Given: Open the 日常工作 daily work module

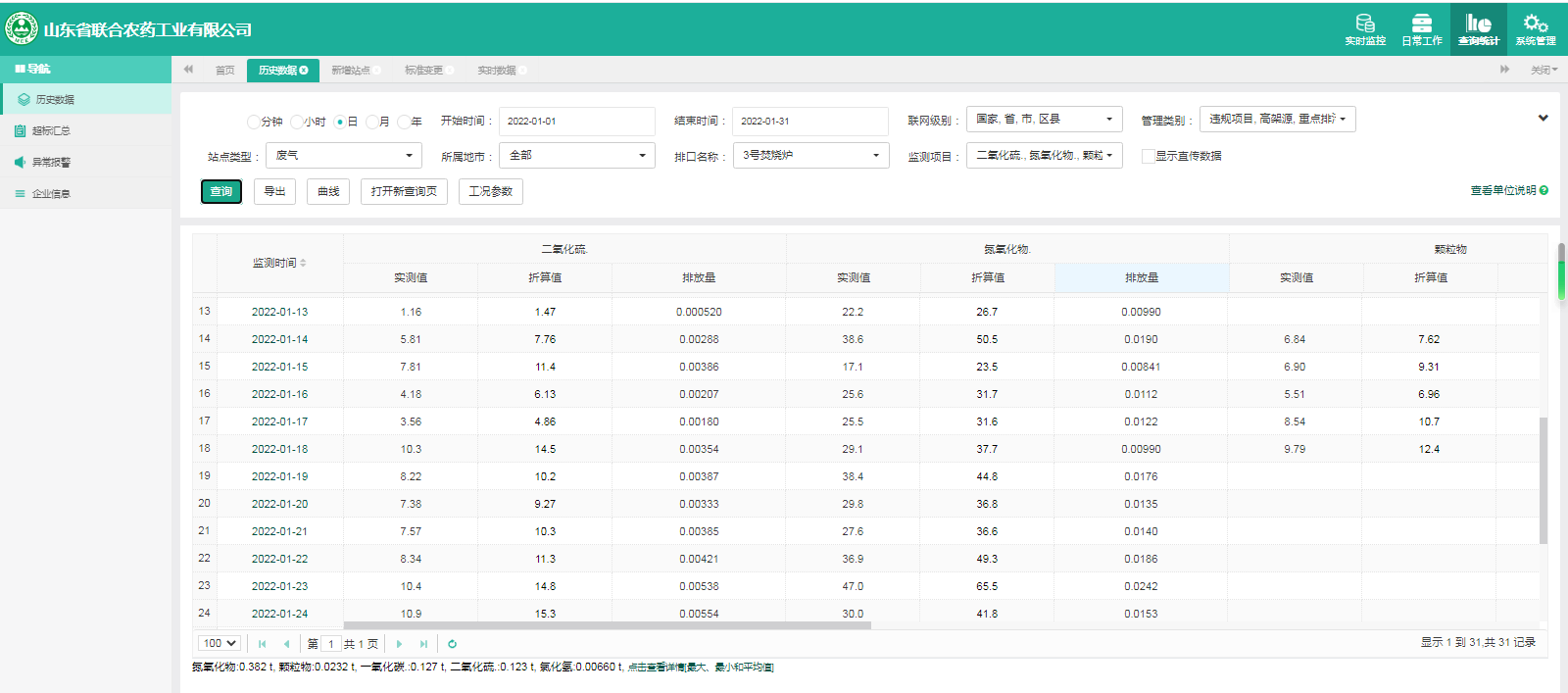Looking at the screenshot, I should 1421,28.
